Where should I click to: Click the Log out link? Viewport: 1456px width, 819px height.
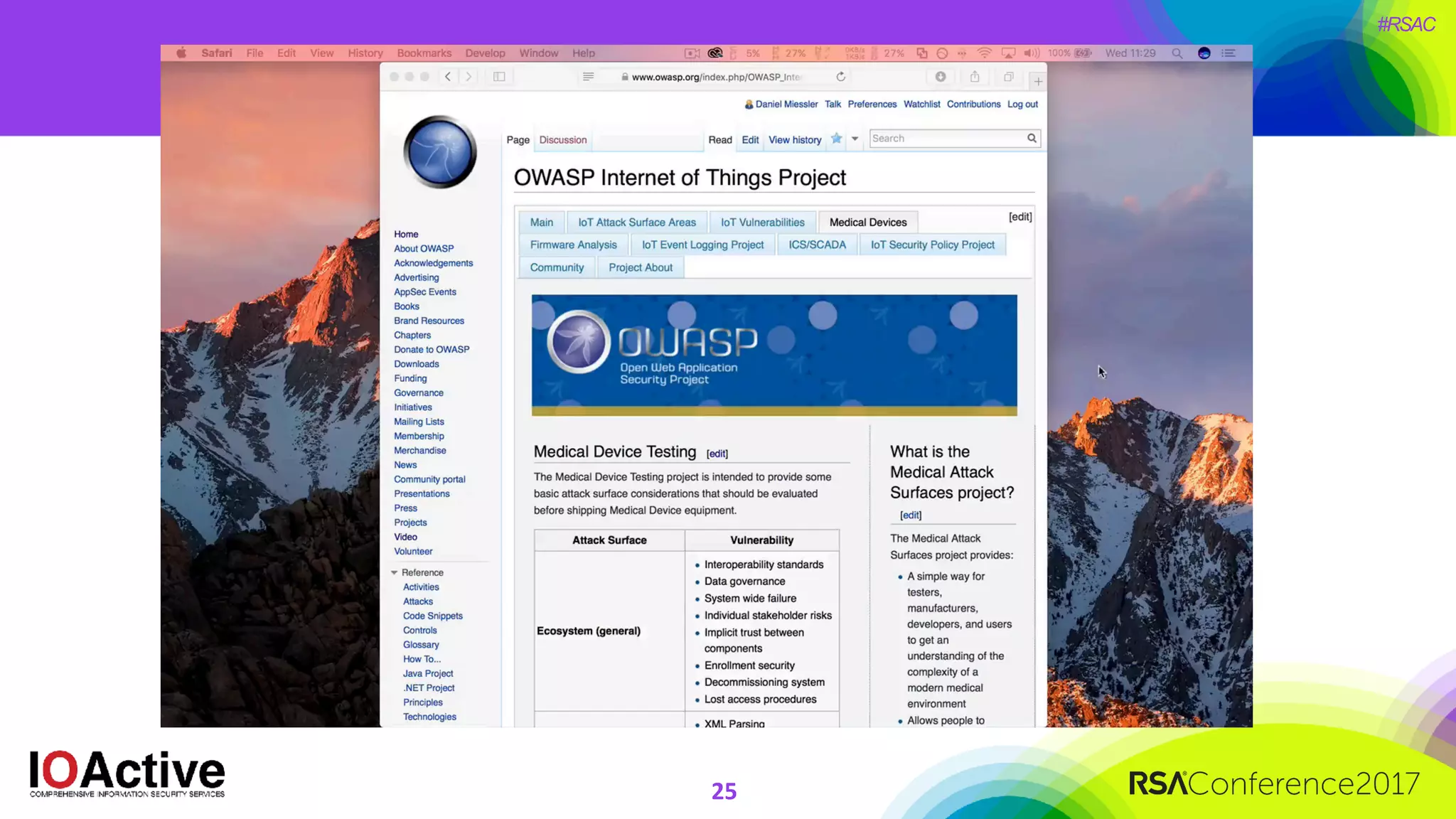[1022, 104]
